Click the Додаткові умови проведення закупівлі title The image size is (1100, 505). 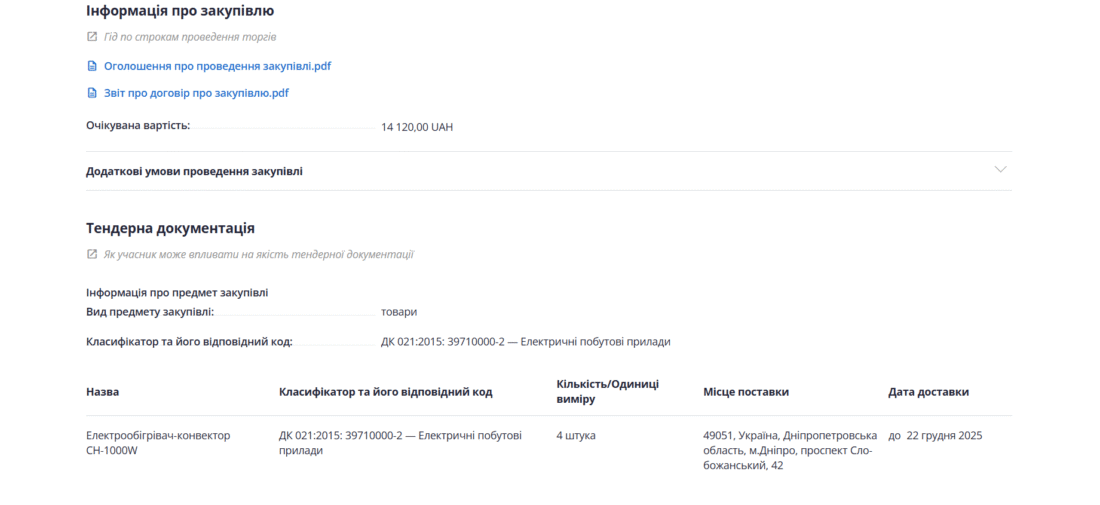[194, 171]
